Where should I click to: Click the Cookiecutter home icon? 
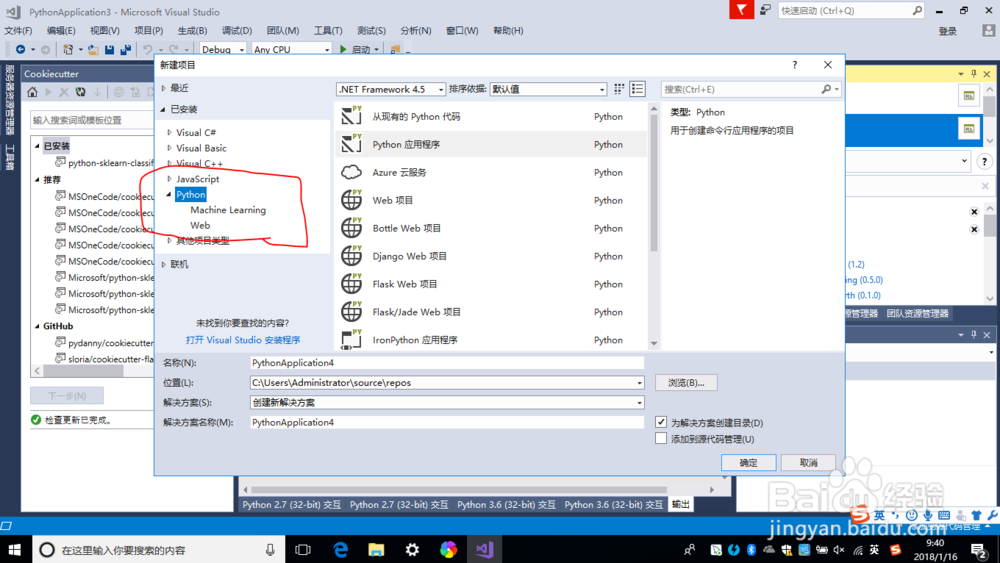click(33, 92)
